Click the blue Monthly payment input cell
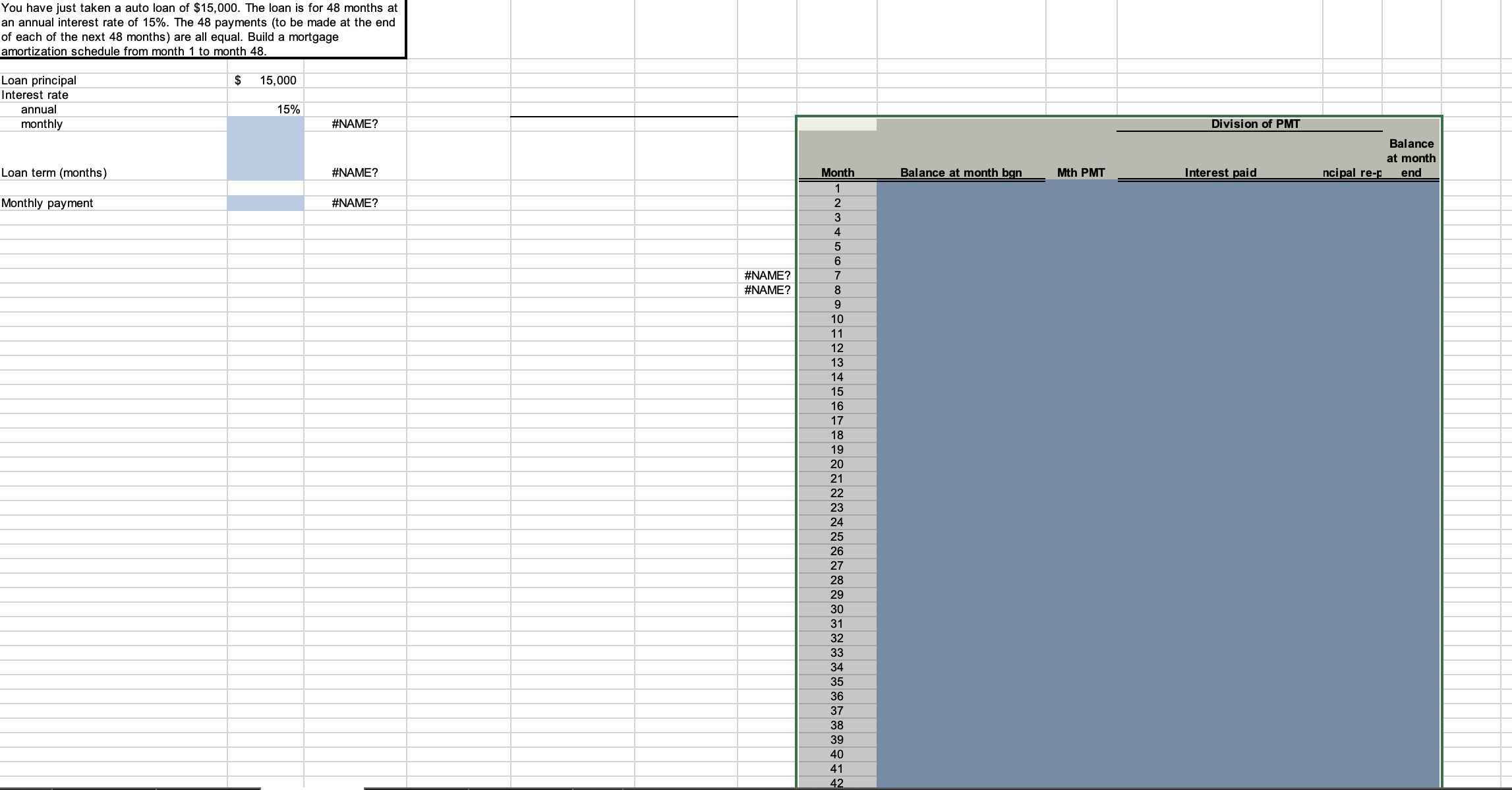This screenshot has height=790, width=1512. pyautogui.click(x=264, y=203)
